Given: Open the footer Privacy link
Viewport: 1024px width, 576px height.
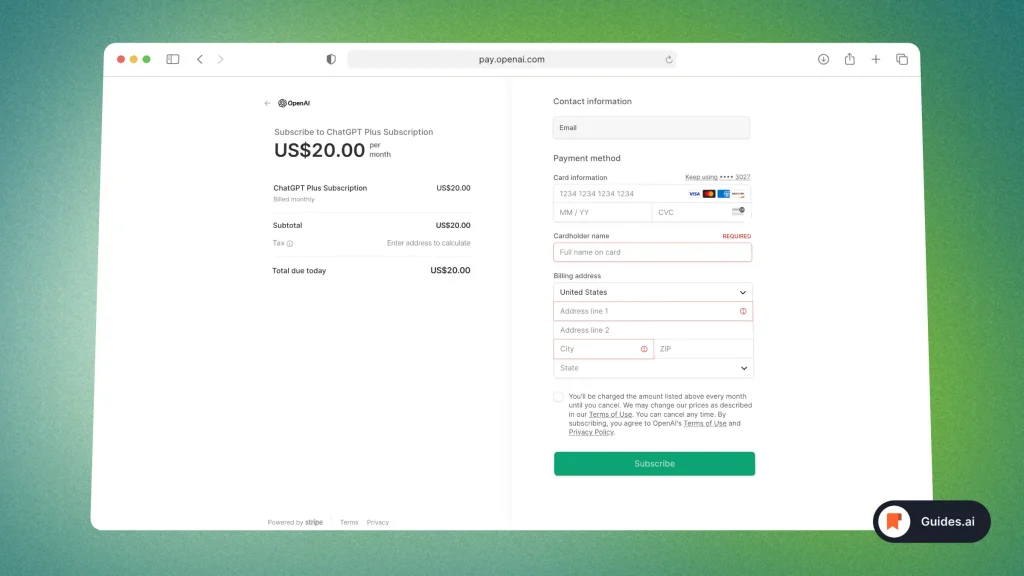Looking at the screenshot, I should pos(377,522).
